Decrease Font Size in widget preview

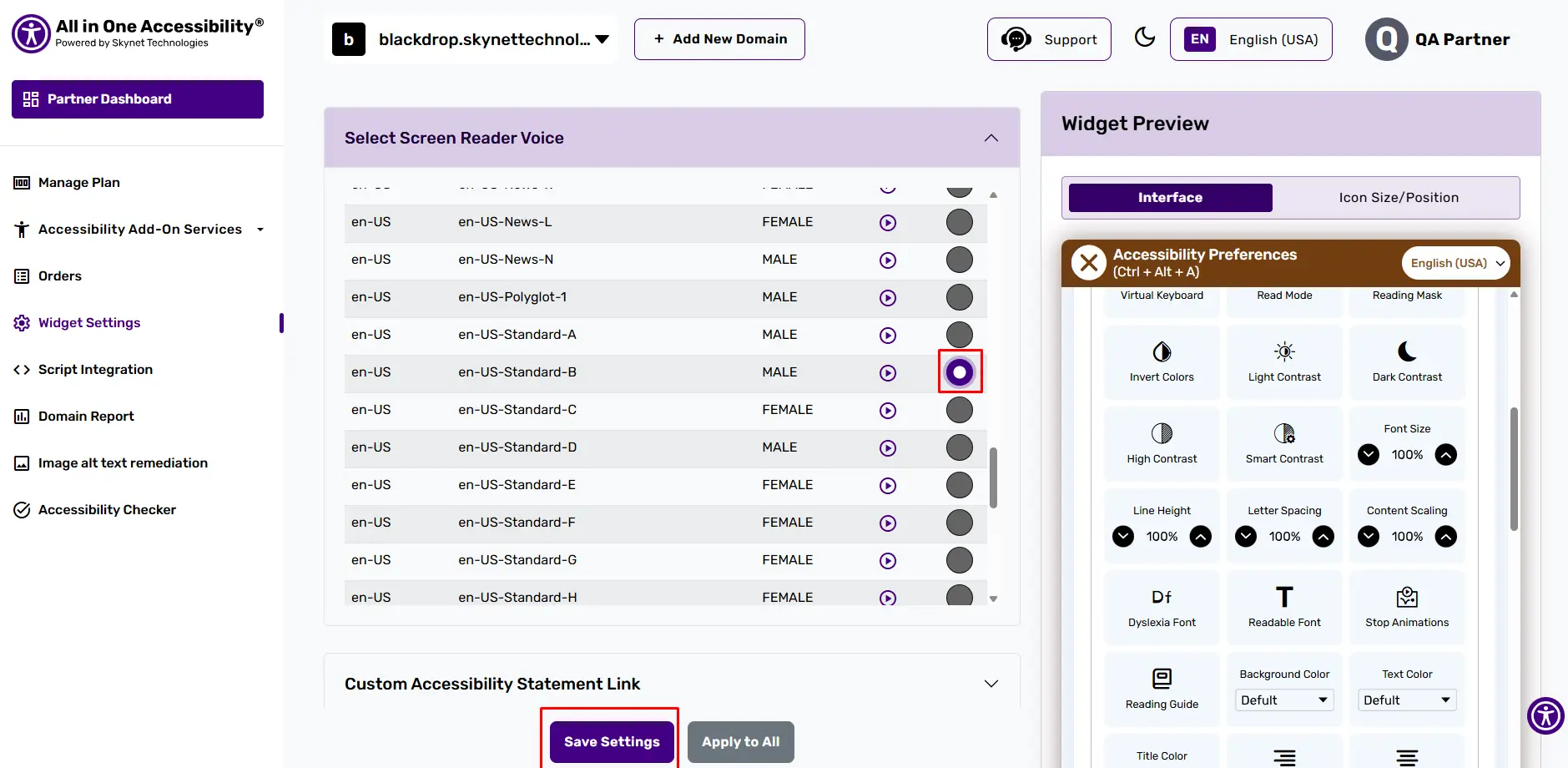click(1369, 455)
